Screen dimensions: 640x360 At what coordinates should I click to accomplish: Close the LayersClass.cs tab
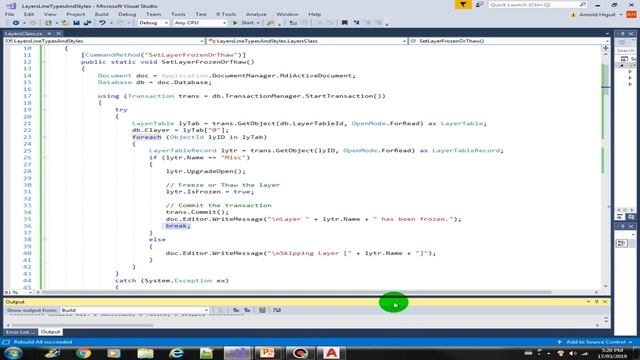click(58, 33)
